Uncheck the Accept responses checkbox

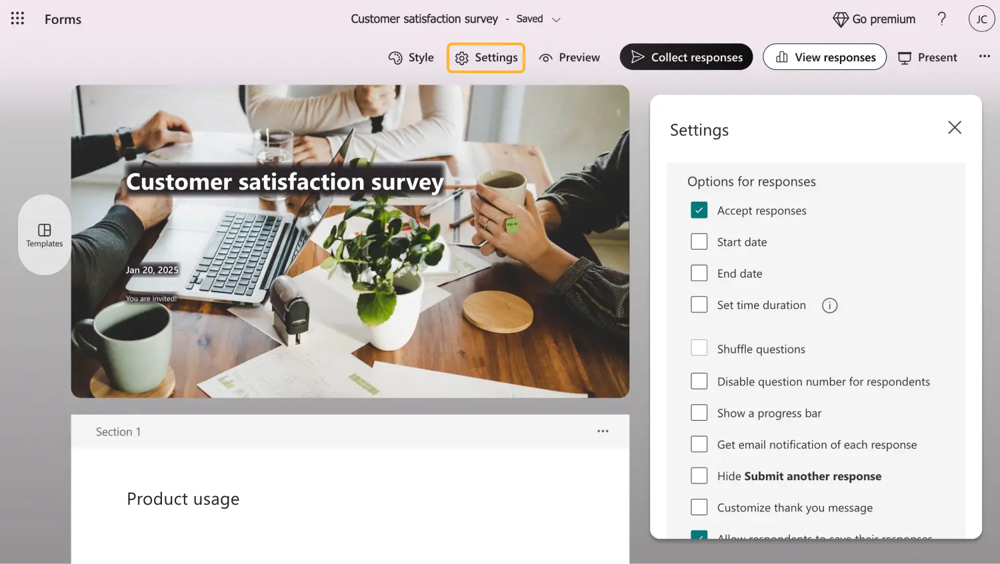pyautogui.click(x=699, y=210)
